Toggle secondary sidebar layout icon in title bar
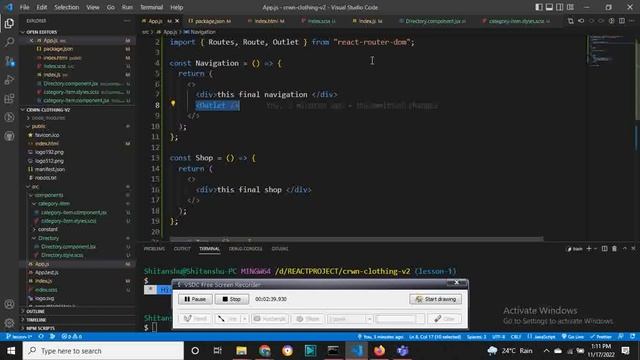The height and width of the screenshot is (360, 640). point(560,7)
